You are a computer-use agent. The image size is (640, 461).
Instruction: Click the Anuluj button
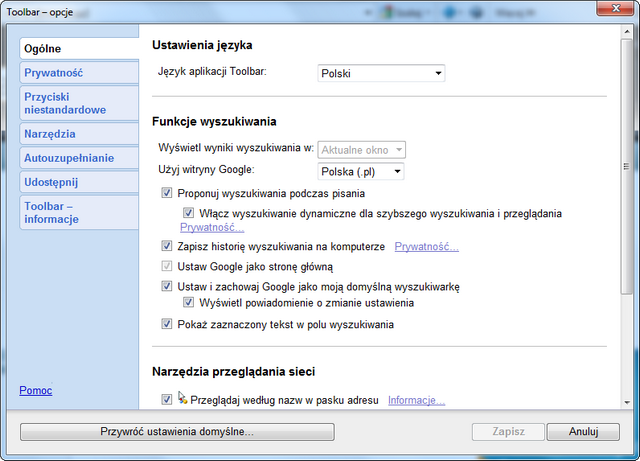583,432
